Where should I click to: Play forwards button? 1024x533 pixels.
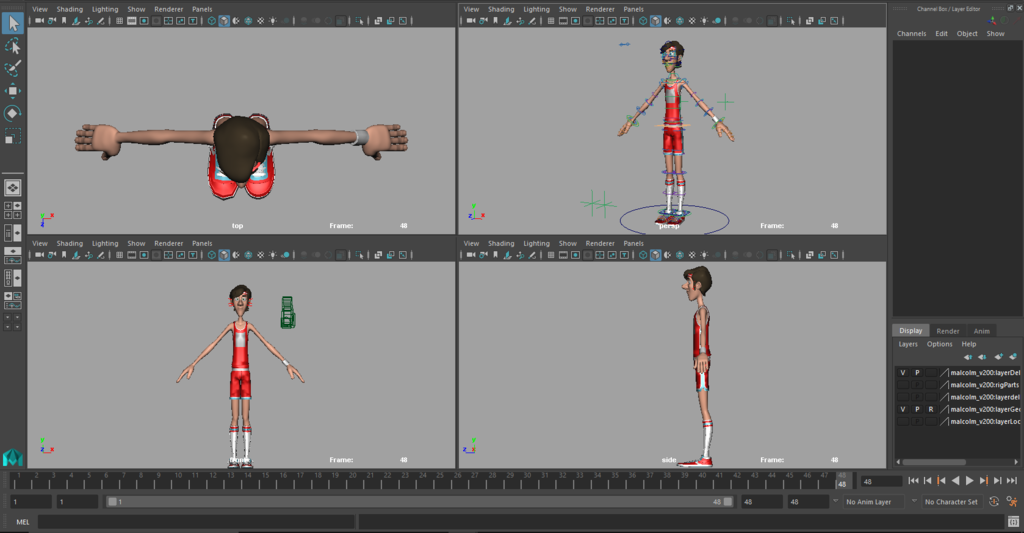969,481
